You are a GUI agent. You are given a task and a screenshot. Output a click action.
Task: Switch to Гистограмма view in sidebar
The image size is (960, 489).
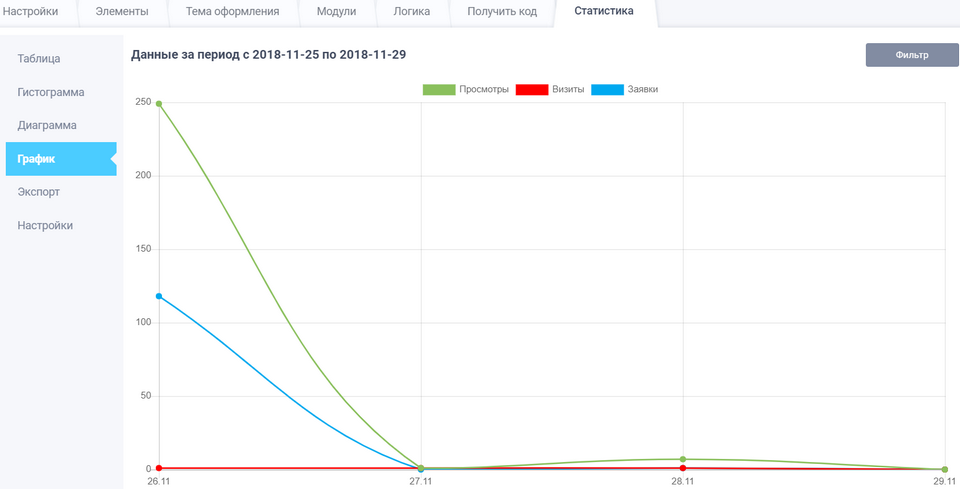pos(51,92)
